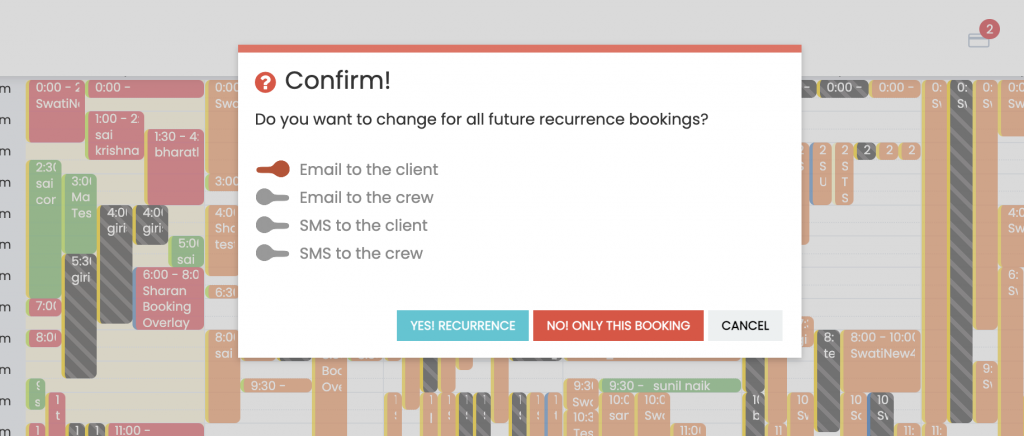Image resolution: width=1024 pixels, height=436 pixels.
Task: Click the bharath 1:30 booking block
Action: [x=175, y=165]
